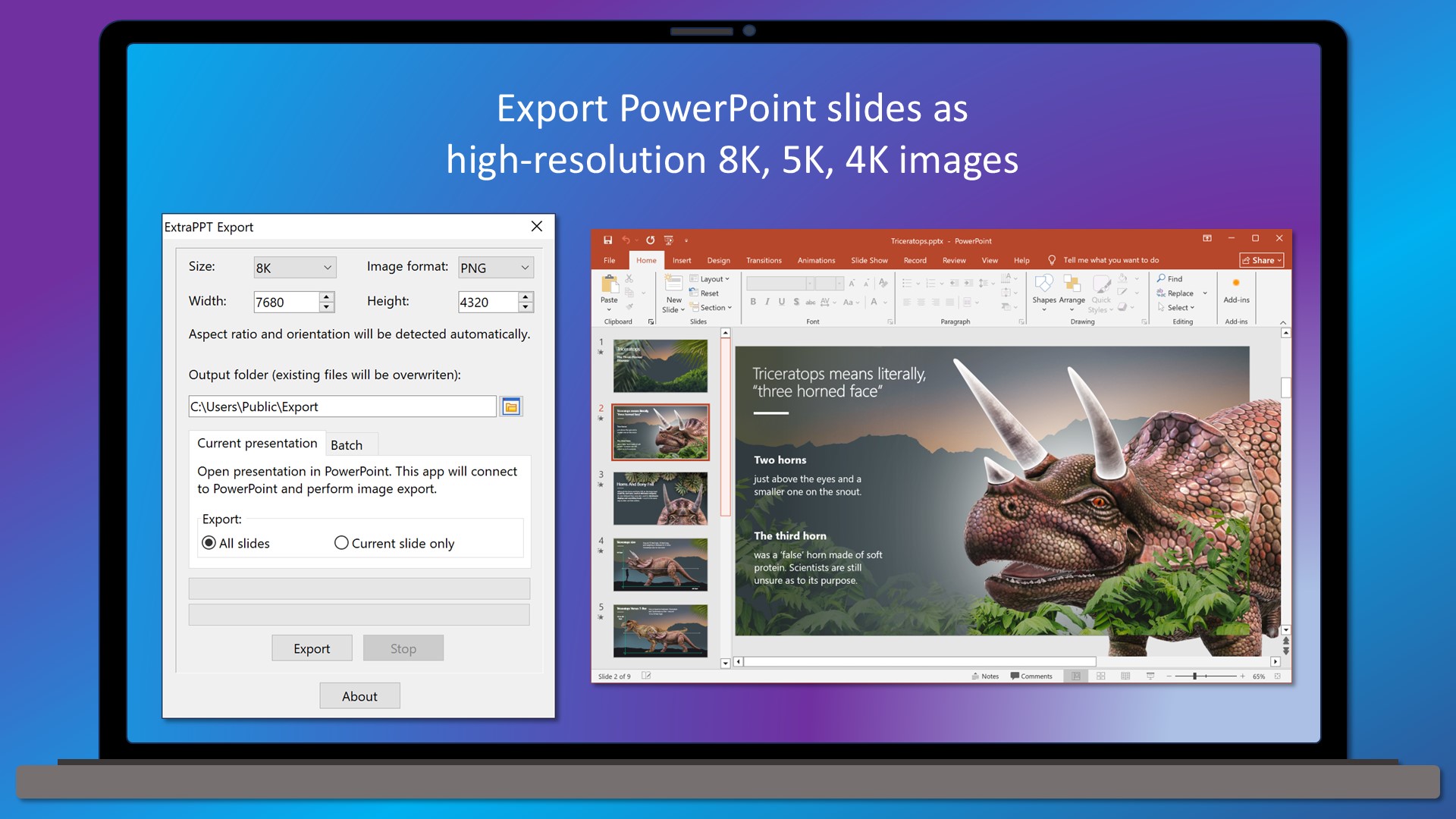Image resolution: width=1456 pixels, height=819 pixels.
Task: Click the zoom out minus button
Action: click(1169, 676)
